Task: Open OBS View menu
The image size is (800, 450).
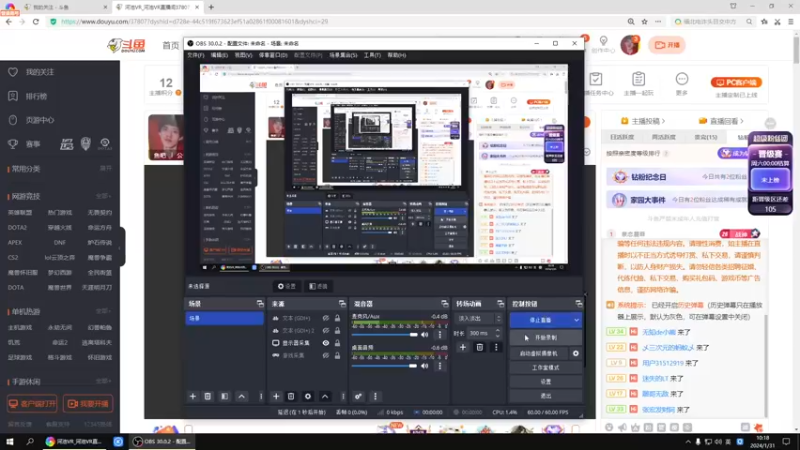Action: point(243,55)
